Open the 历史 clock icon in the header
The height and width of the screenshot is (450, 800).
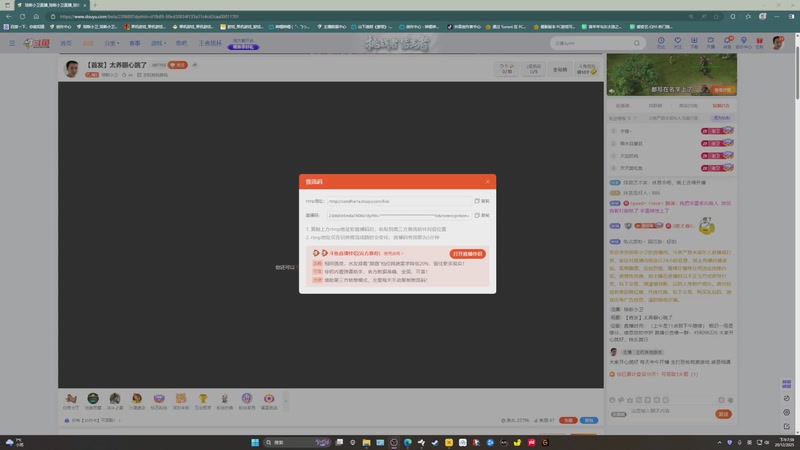click(661, 42)
